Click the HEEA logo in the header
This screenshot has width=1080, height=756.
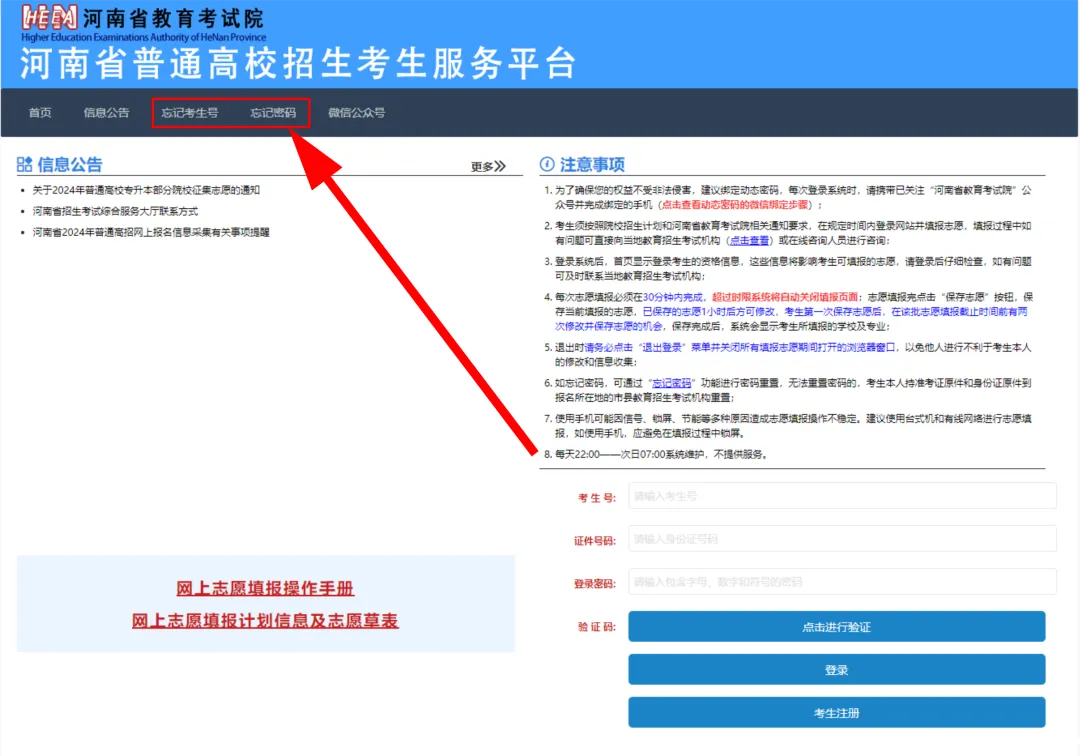click(49, 17)
